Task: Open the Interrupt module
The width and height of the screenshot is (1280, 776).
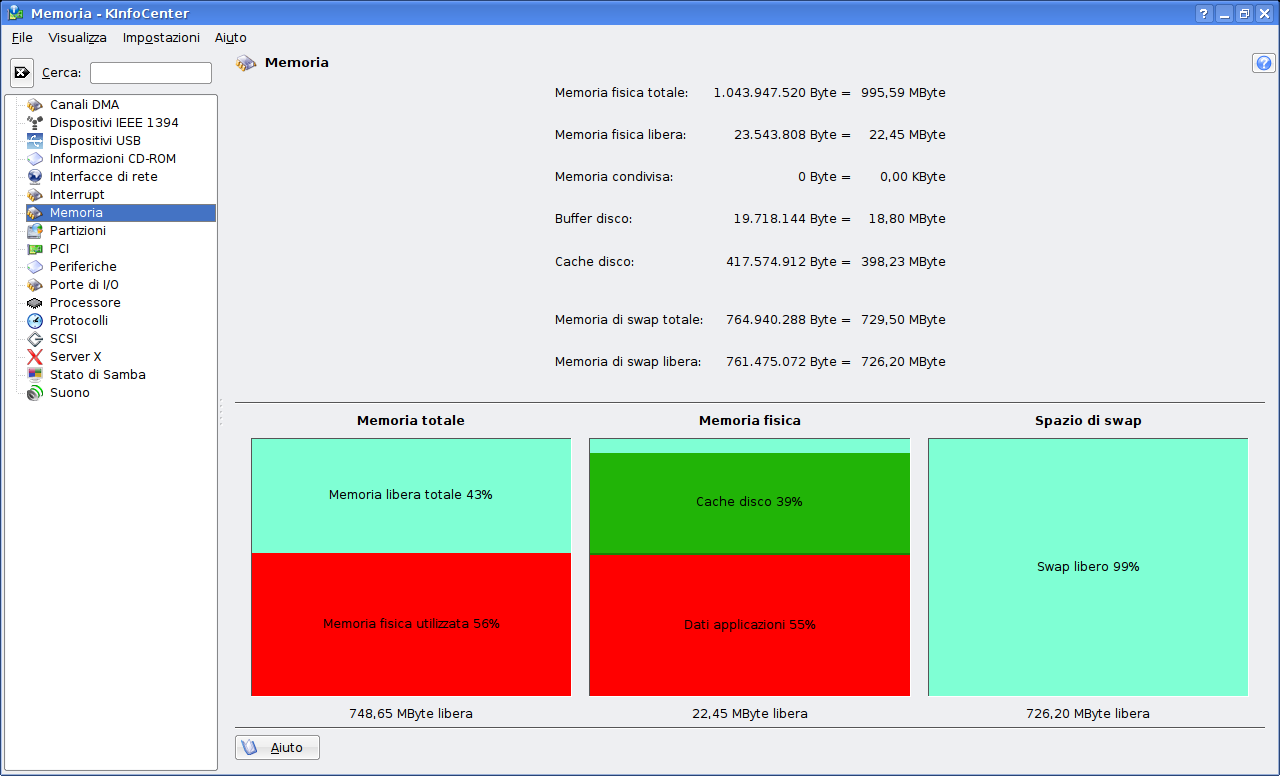Action: pyautogui.click(x=77, y=195)
